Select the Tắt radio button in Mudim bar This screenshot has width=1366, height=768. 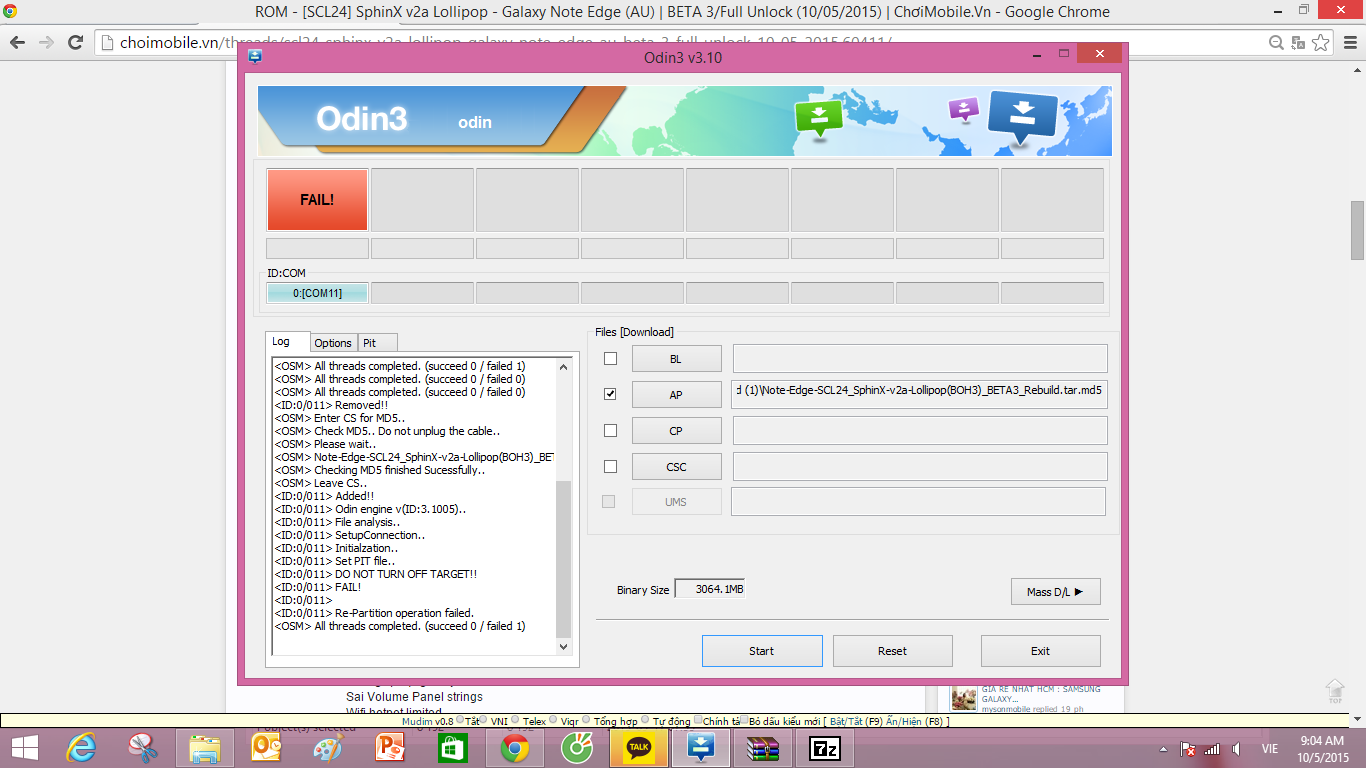click(459, 720)
